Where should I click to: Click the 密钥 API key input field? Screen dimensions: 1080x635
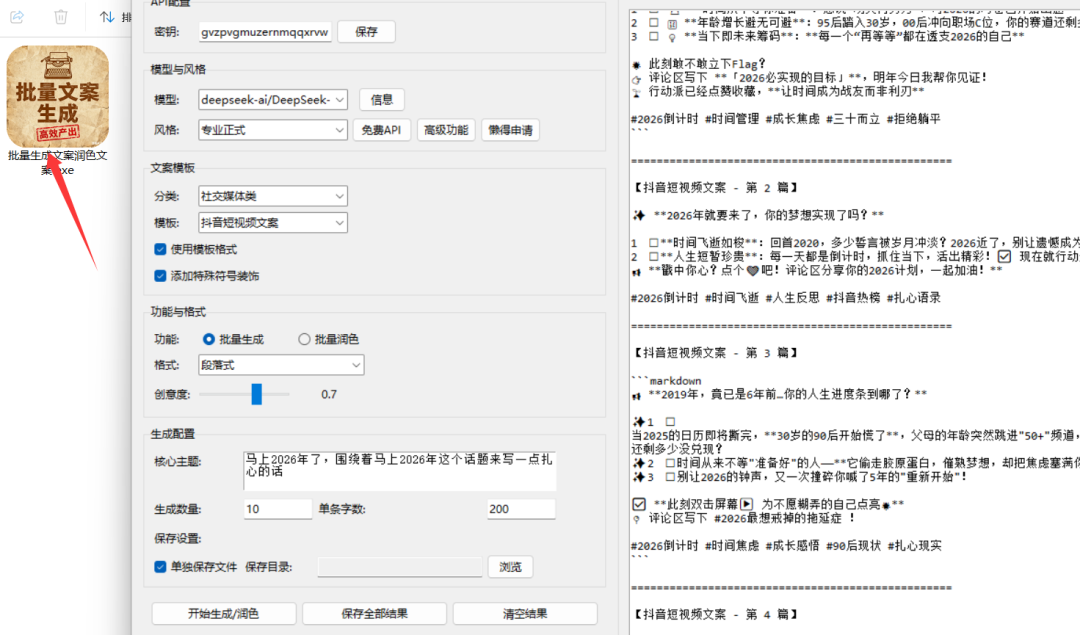(x=265, y=32)
